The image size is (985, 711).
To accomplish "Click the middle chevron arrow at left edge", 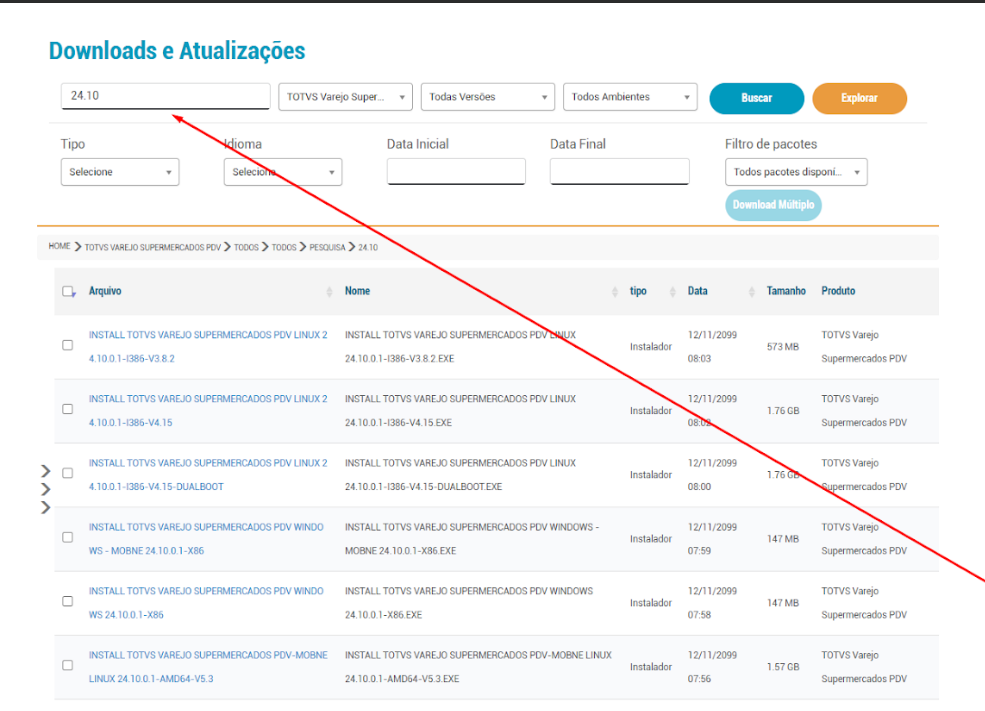I will click(x=45, y=489).
